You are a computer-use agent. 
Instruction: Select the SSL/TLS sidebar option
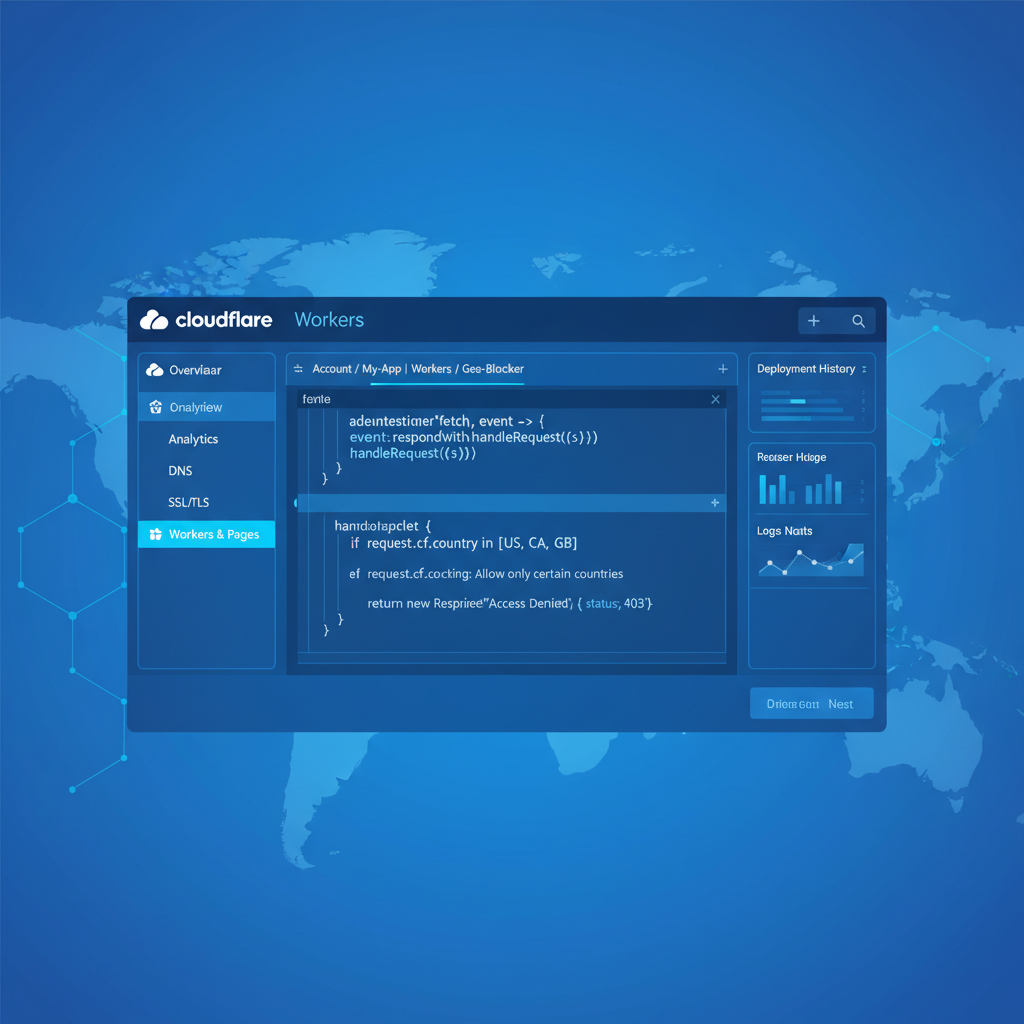tap(187, 502)
